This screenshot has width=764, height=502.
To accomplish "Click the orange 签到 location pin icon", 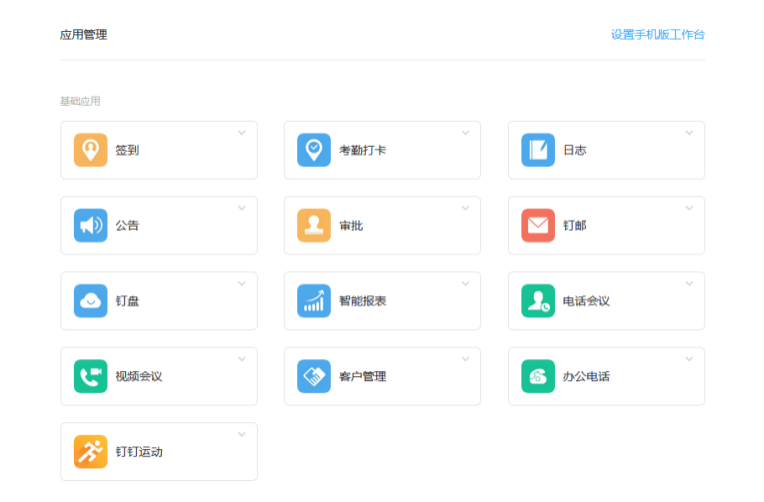I will pyautogui.click(x=91, y=150).
